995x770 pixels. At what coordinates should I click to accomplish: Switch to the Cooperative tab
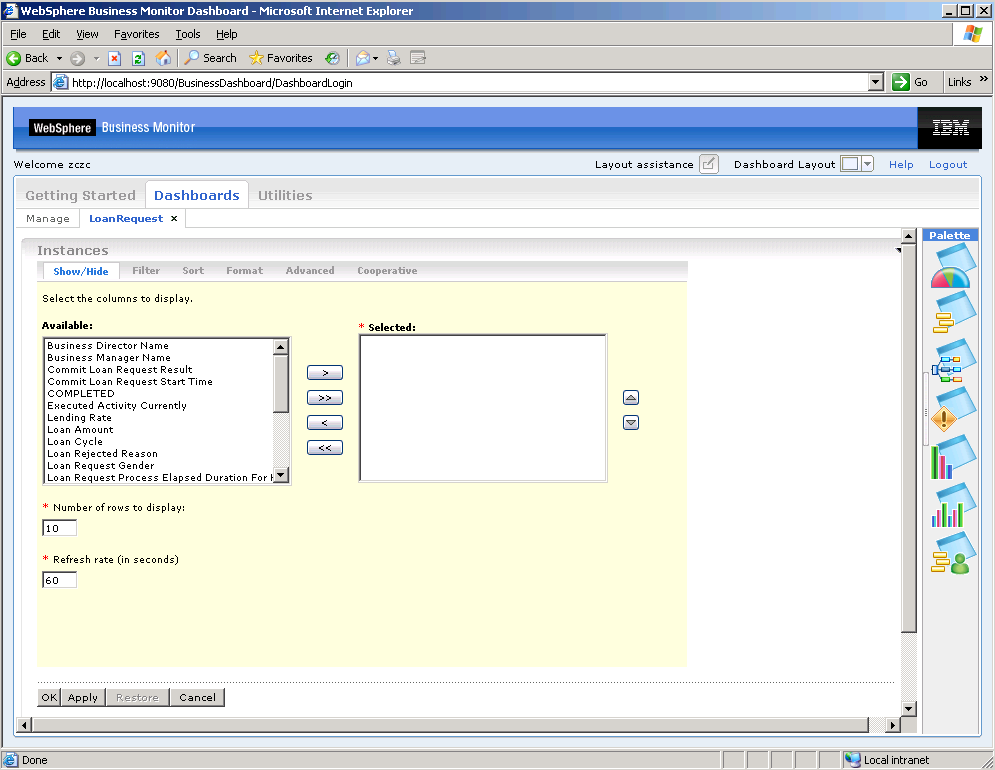[387, 270]
